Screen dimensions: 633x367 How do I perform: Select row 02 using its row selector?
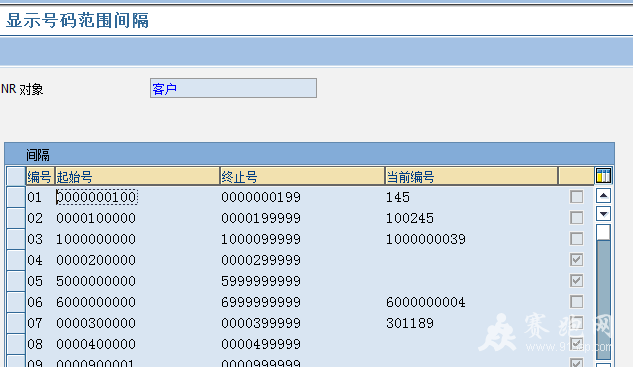click(x=16, y=218)
